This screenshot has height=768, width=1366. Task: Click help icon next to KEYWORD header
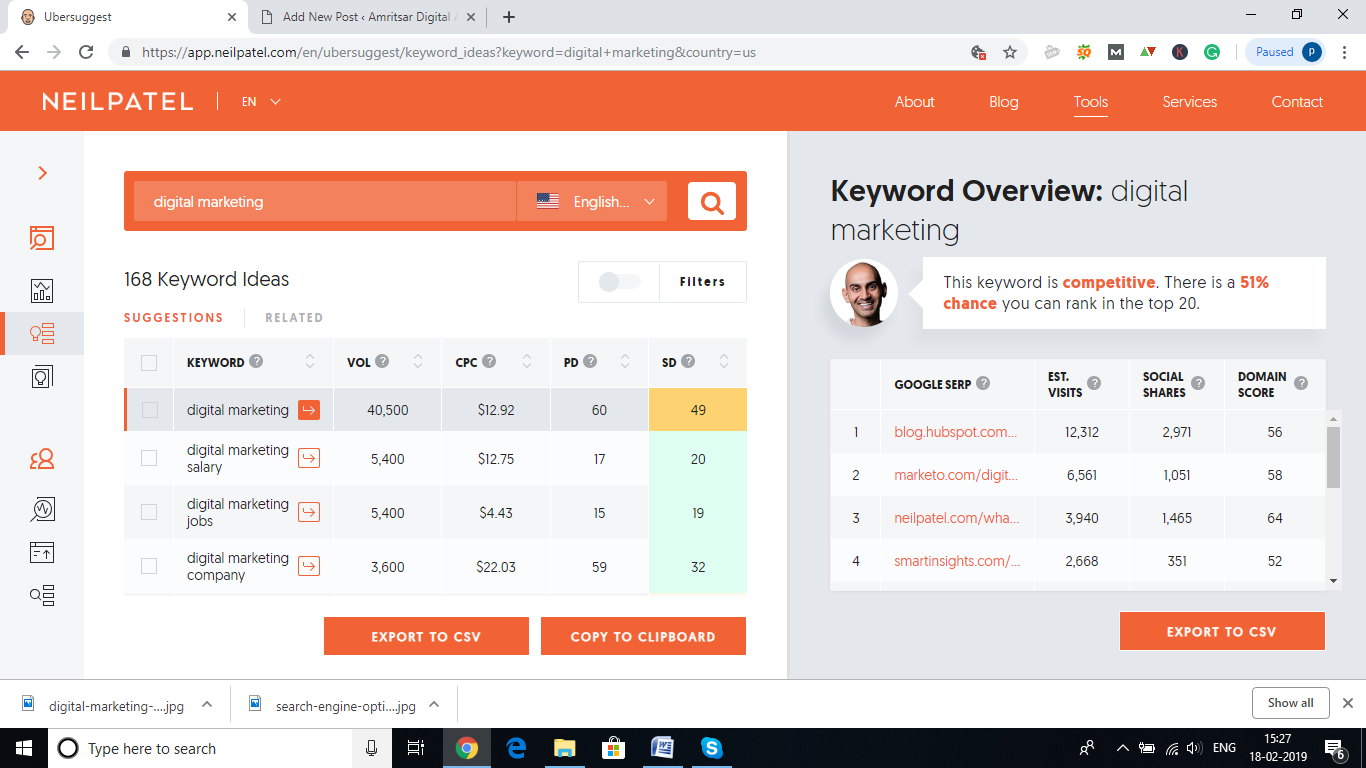pos(256,361)
